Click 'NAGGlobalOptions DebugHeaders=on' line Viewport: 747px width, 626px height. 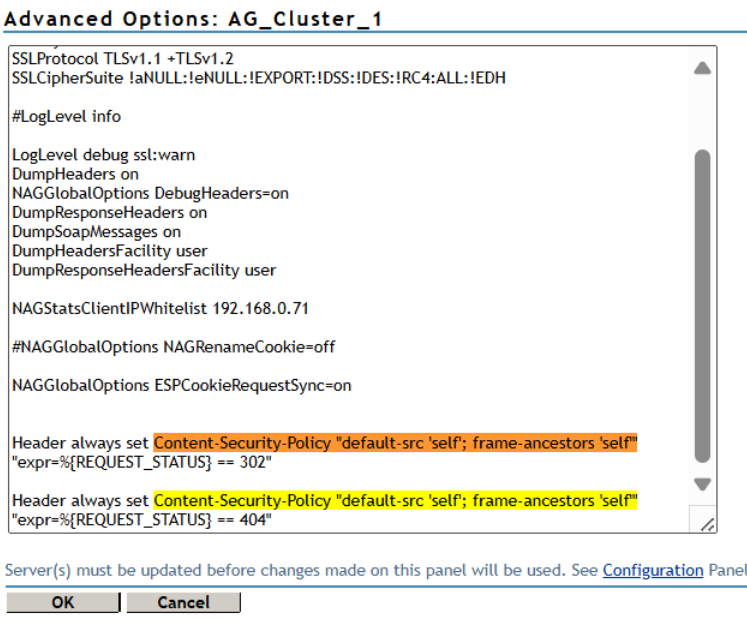point(151,193)
